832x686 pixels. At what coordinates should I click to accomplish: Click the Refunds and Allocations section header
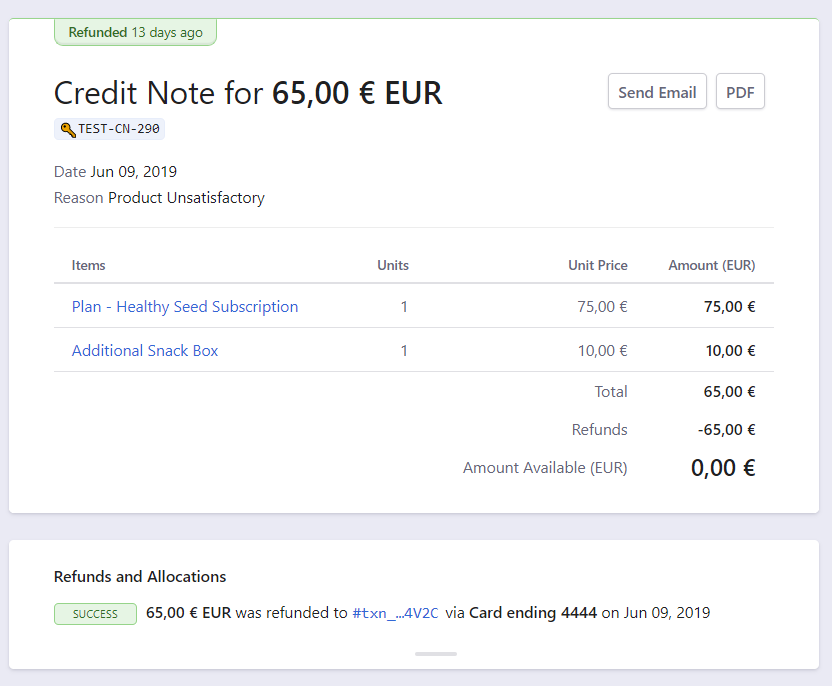(139, 577)
